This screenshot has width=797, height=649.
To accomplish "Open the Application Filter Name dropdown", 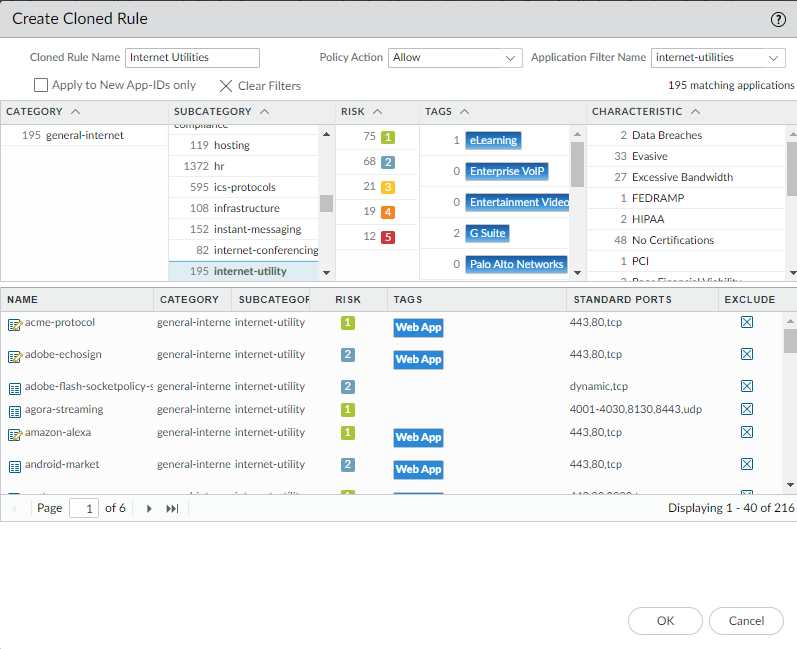I will tap(718, 58).
